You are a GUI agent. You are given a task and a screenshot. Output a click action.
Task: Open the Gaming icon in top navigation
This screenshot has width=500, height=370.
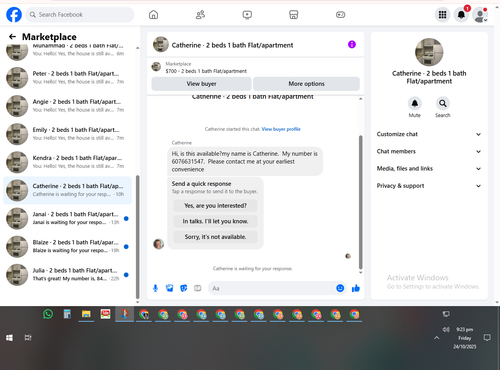coord(340,15)
